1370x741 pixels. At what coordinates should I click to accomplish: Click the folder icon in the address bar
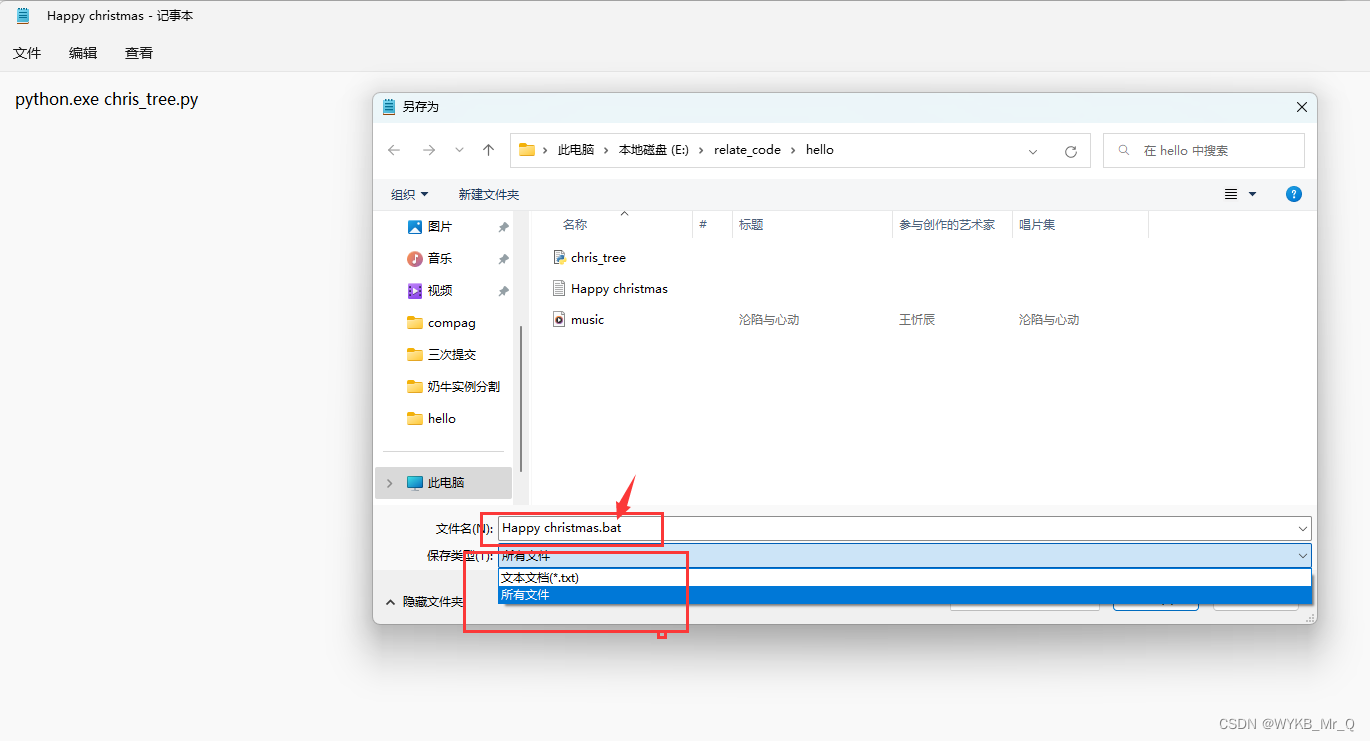pos(527,150)
